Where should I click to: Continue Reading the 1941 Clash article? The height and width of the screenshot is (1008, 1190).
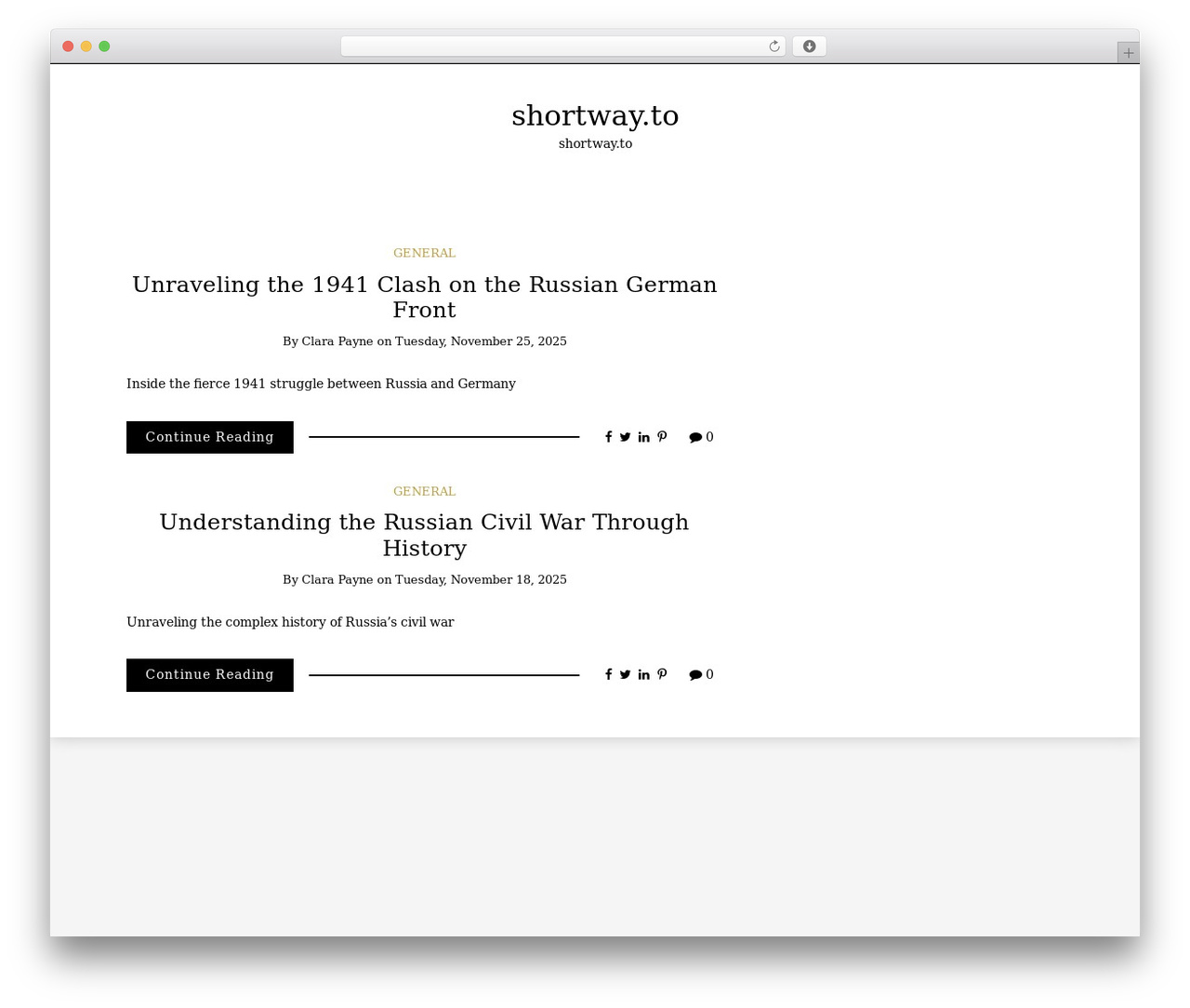[210, 437]
